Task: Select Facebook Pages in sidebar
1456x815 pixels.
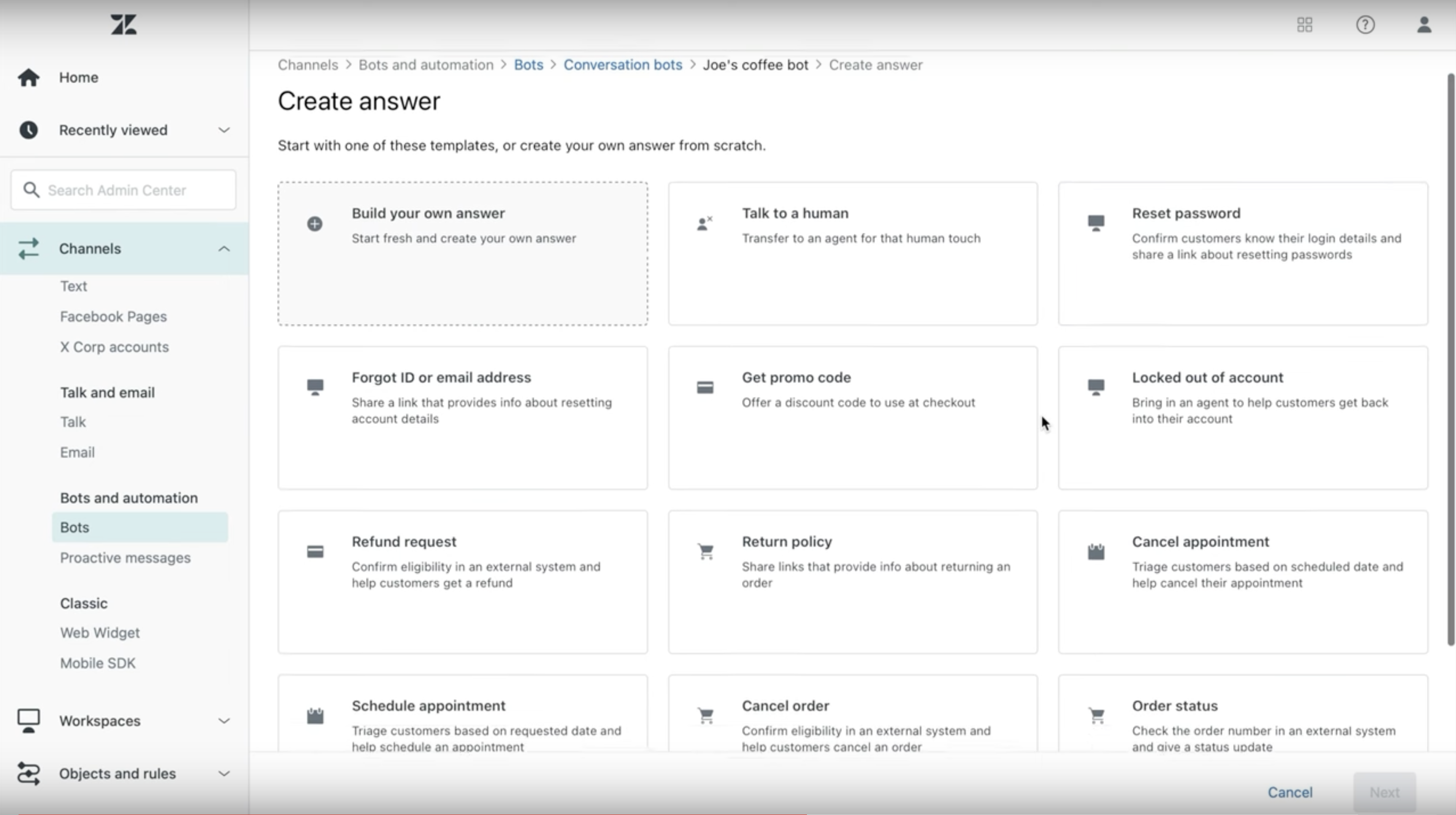Action: tap(114, 317)
